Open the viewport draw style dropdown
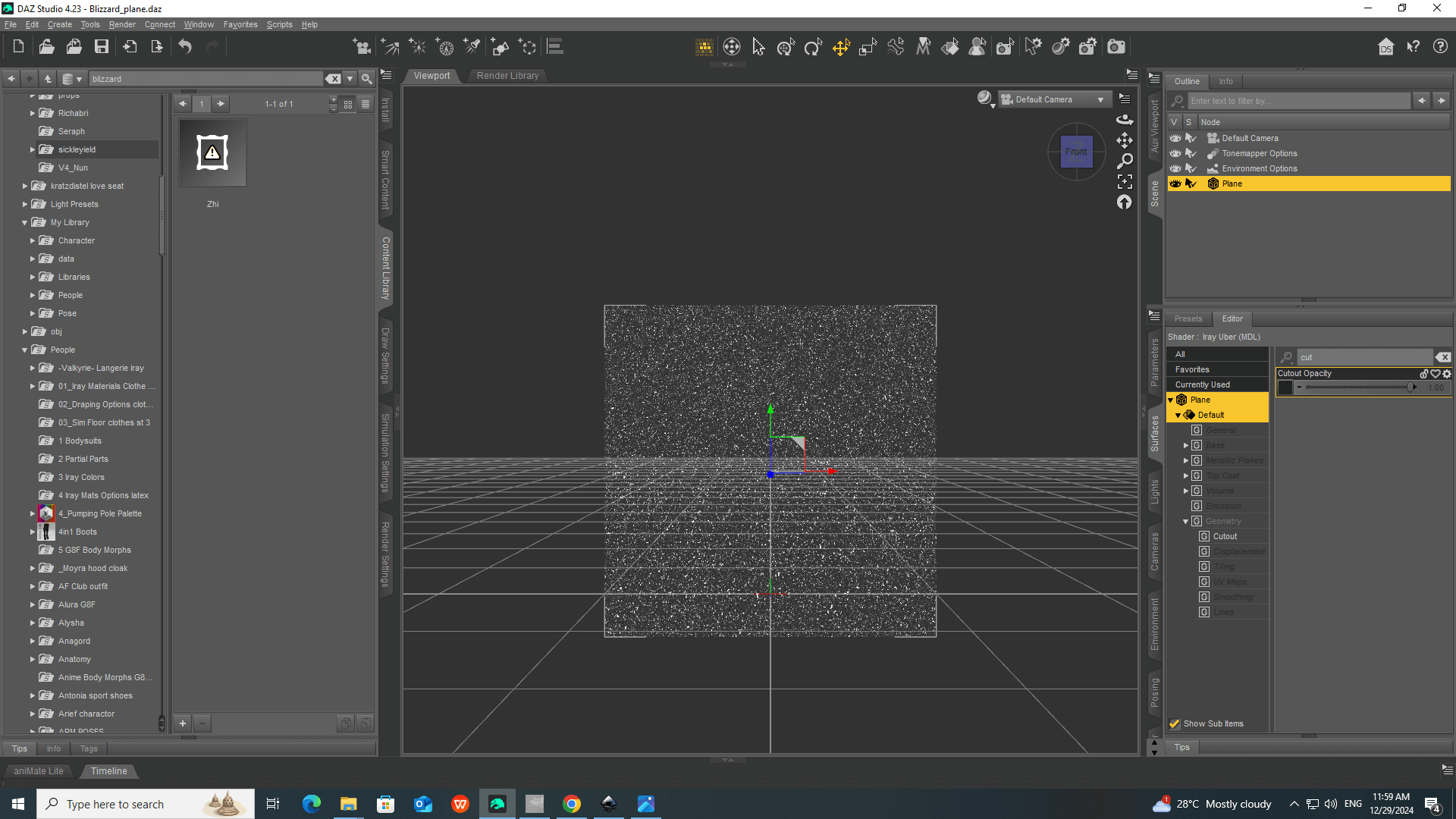Viewport: 1456px width, 819px height. pyautogui.click(x=985, y=99)
